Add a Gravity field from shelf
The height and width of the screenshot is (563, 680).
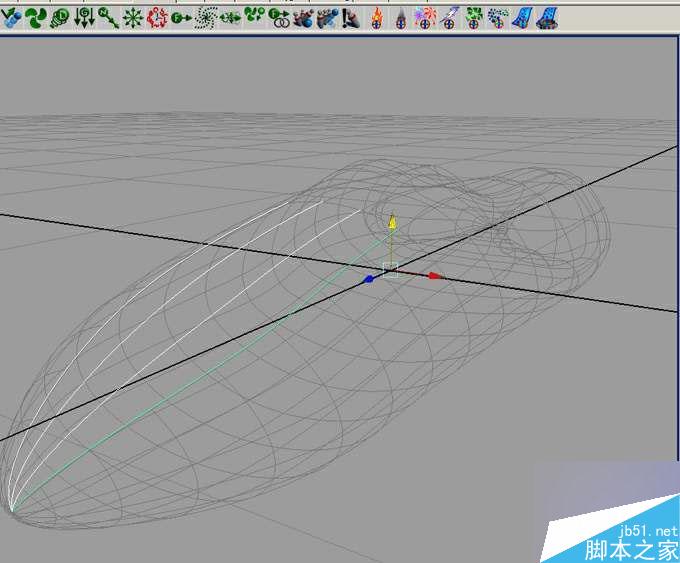point(84,18)
